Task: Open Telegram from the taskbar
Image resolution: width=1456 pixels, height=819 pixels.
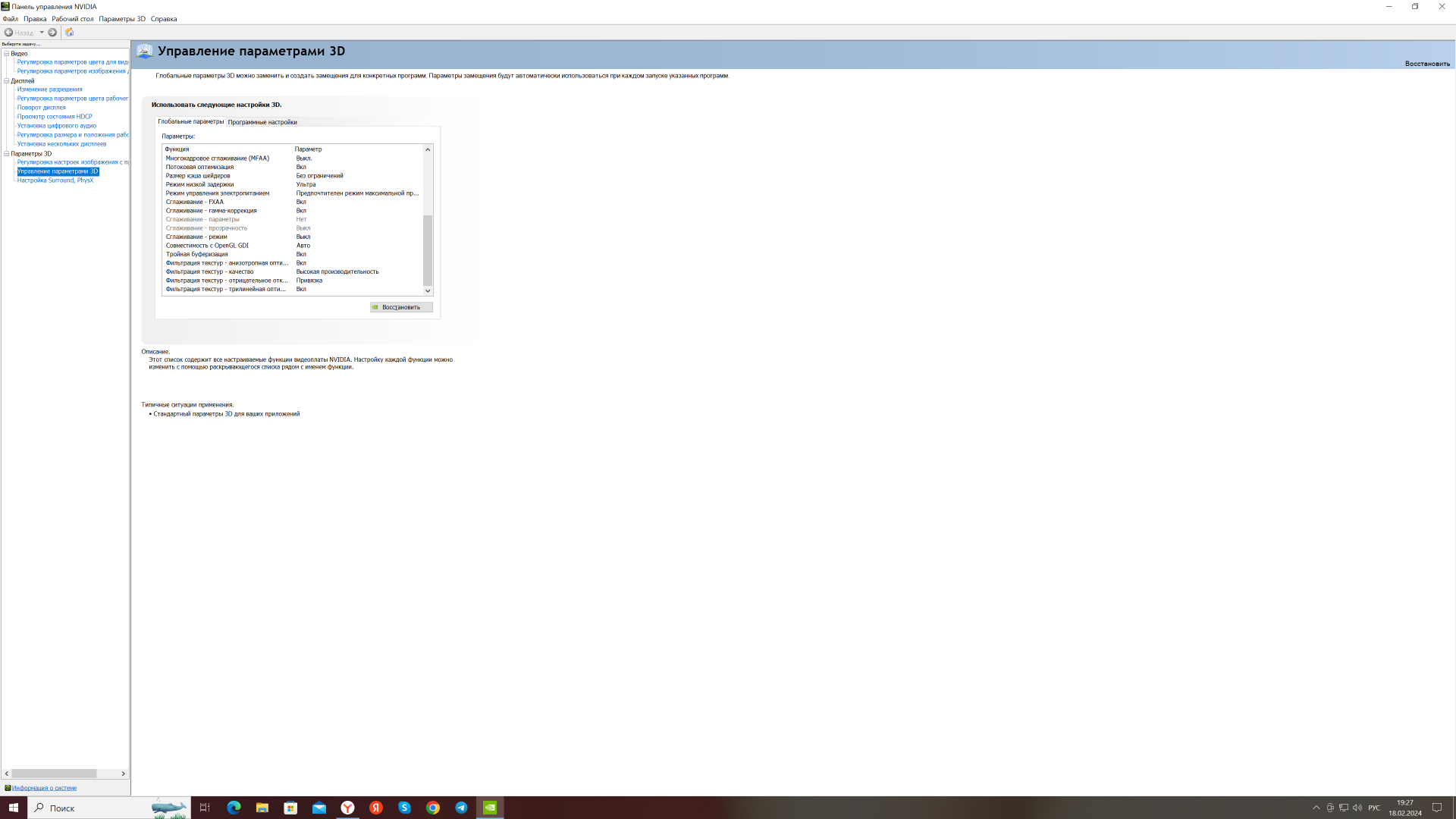Action: click(461, 808)
